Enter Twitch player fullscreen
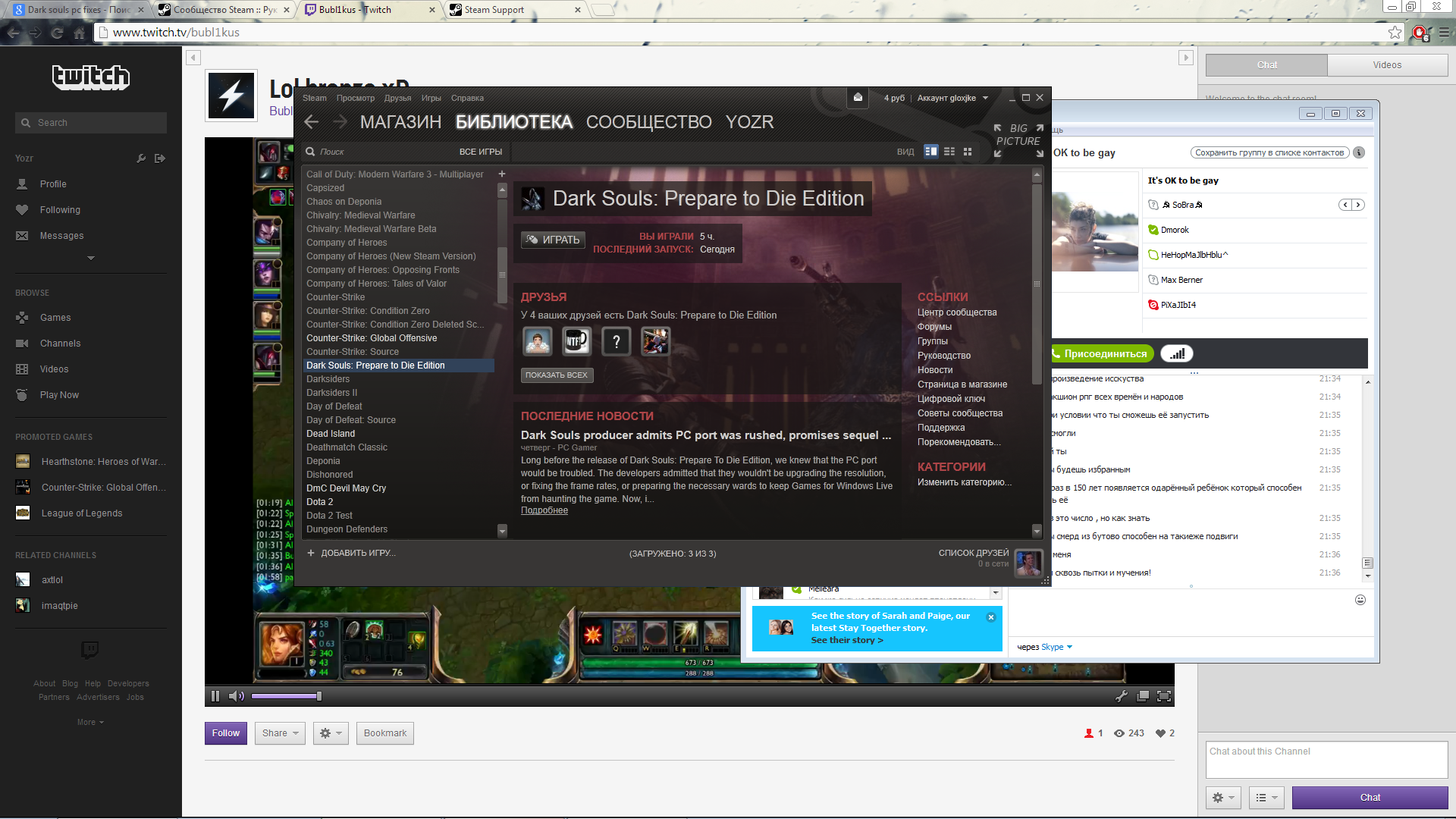Image resolution: width=1456 pixels, height=819 pixels. tap(1164, 696)
